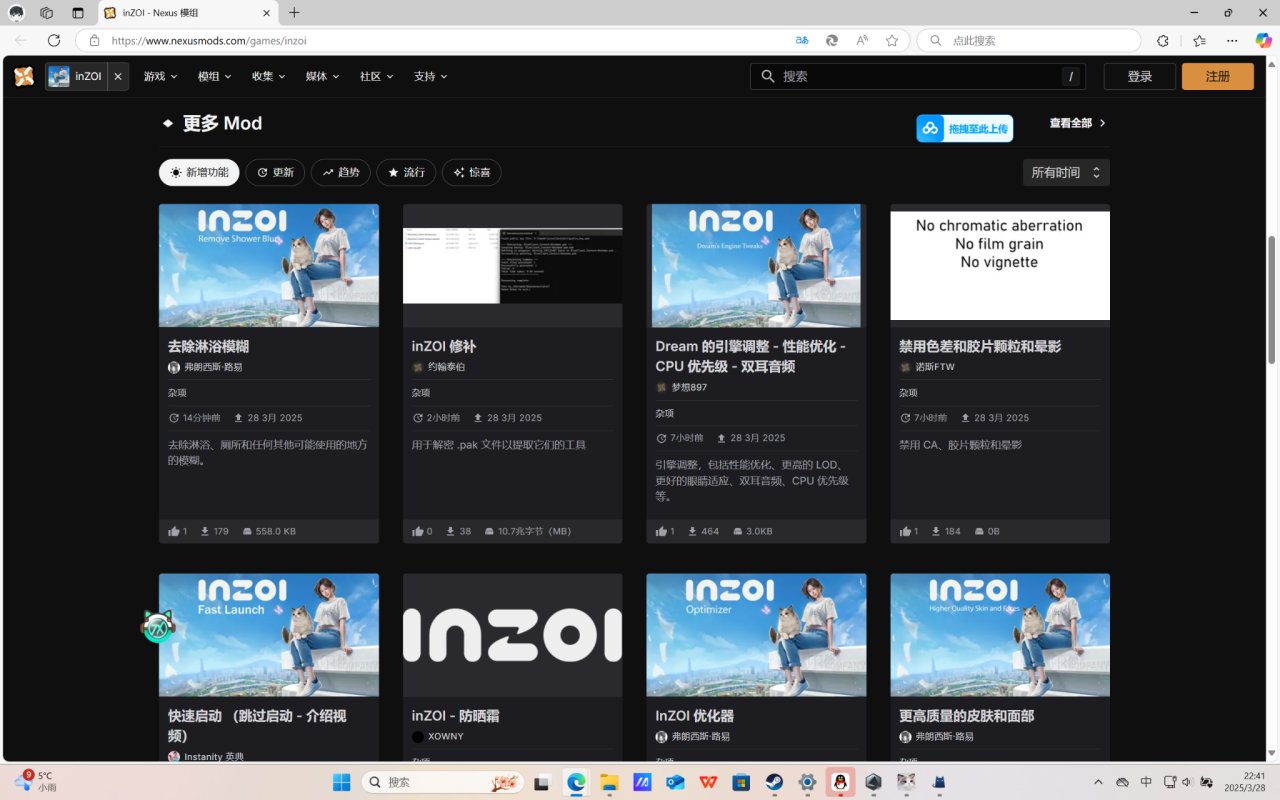The height and width of the screenshot is (800, 1280).
Task: Click the QQ penguin taskbar icon
Action: point(840,782)
